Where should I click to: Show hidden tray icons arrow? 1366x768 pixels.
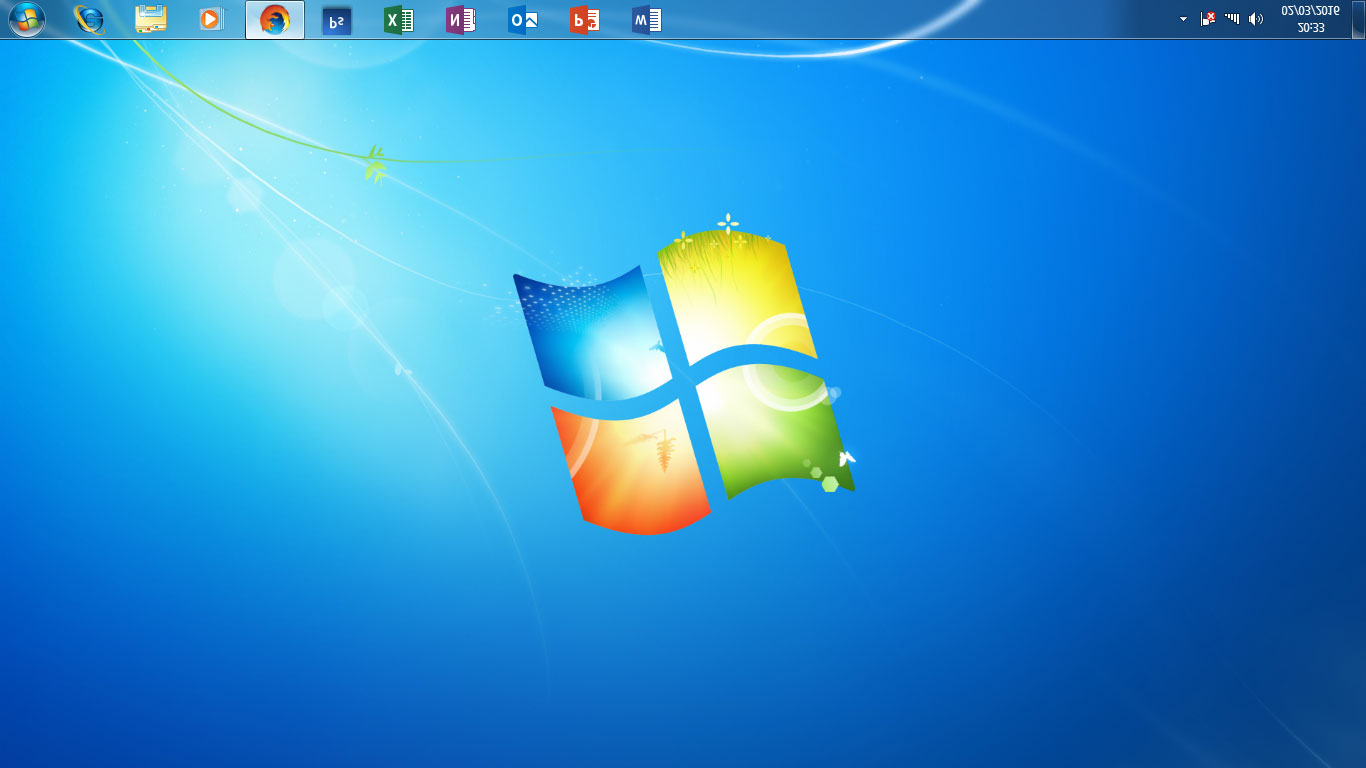1184,19
